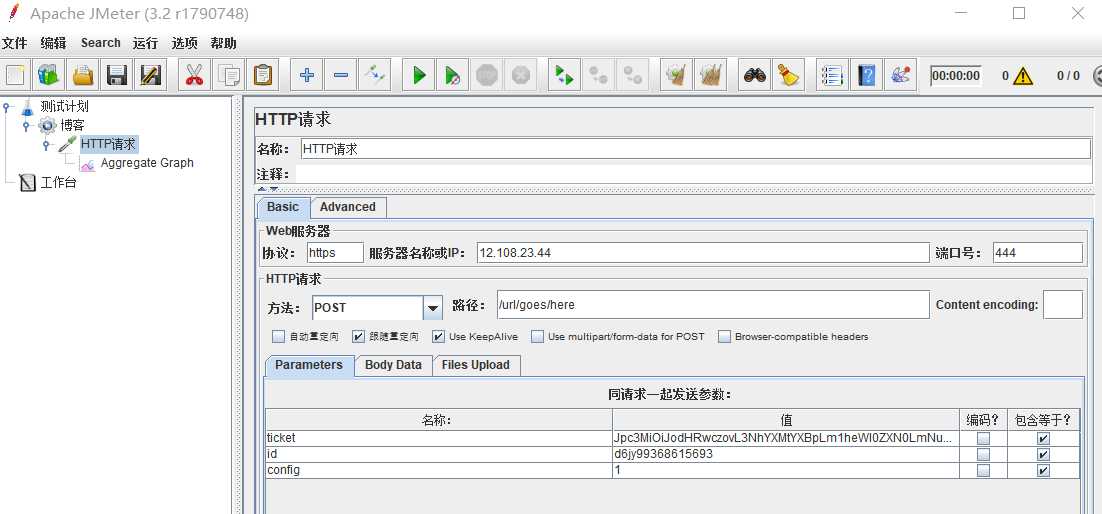Open the Templates toolbar icon

(x=48, y=75)
